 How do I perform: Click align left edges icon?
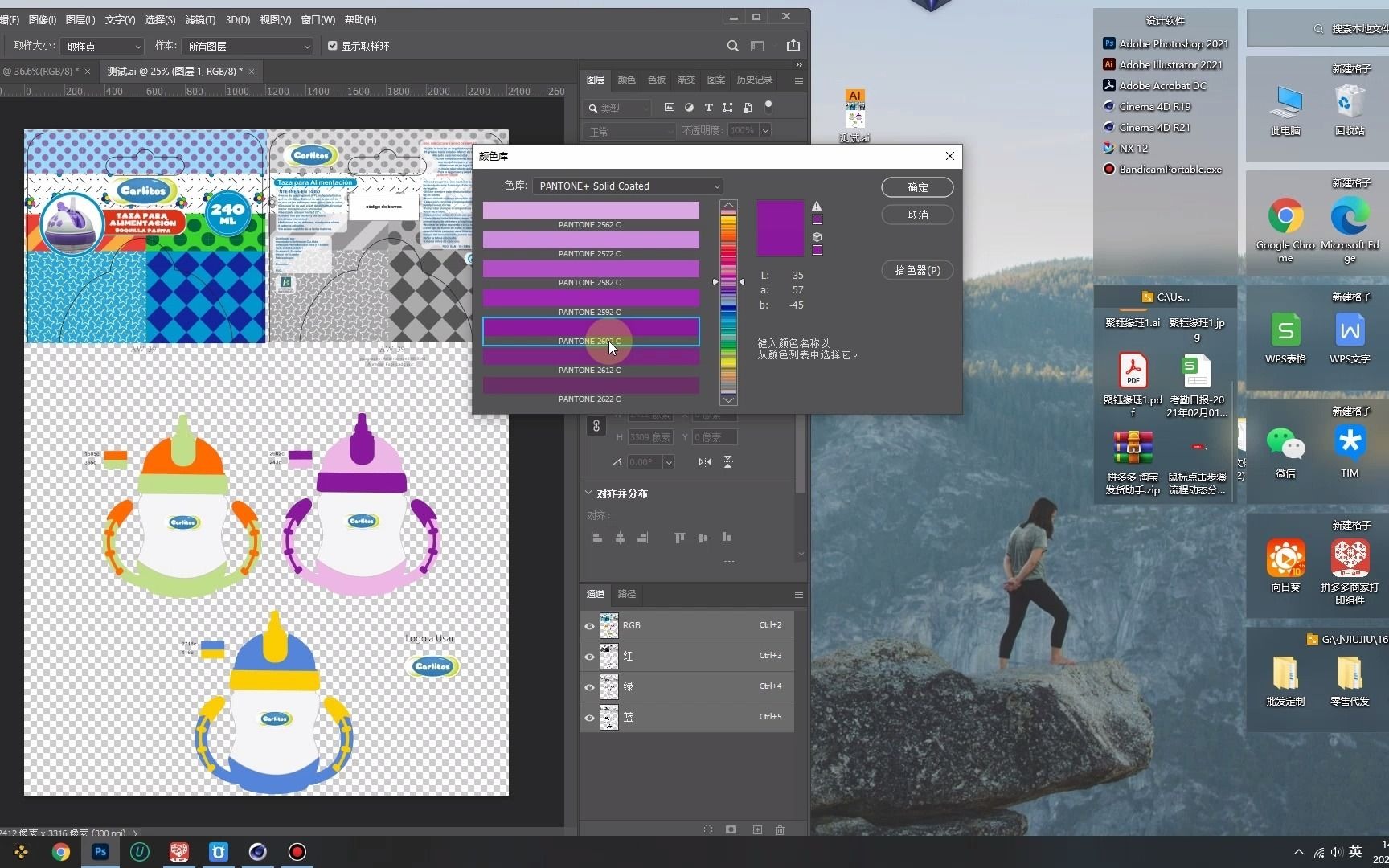click(x=596, y=538)
